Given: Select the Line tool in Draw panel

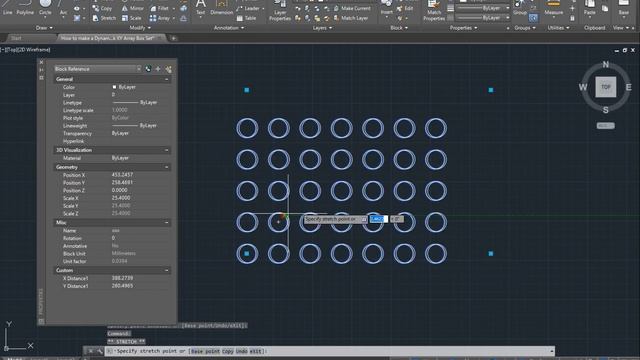Looking at the screenshot, I should tap(7, 7).
